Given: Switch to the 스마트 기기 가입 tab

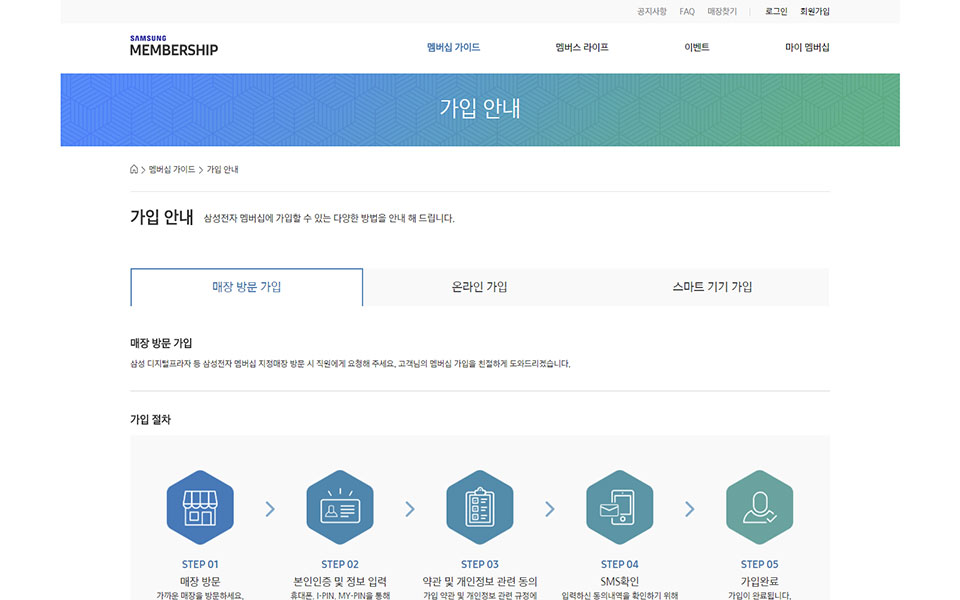Looking at the screenshot, I should pos(712,287).
